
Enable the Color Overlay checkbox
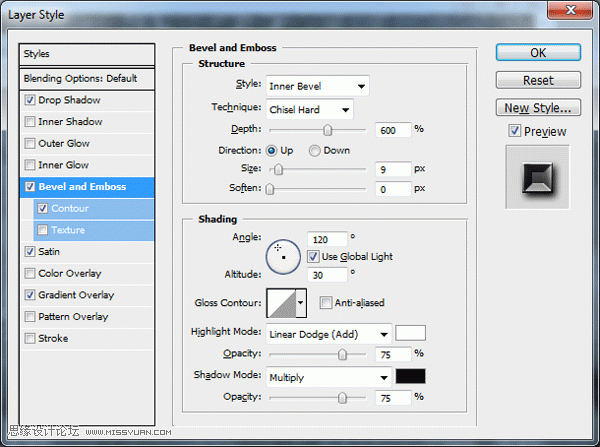(30, 273)
